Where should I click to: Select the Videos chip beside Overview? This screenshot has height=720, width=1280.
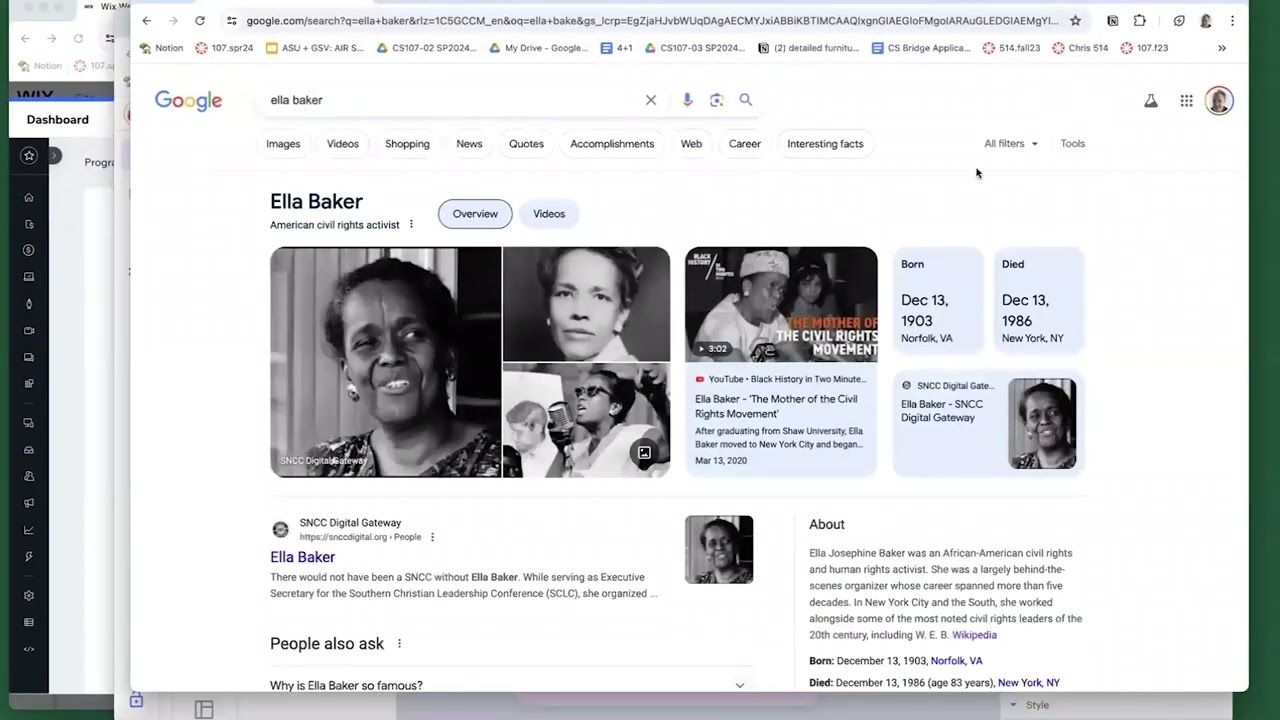(x=549, y=214)
